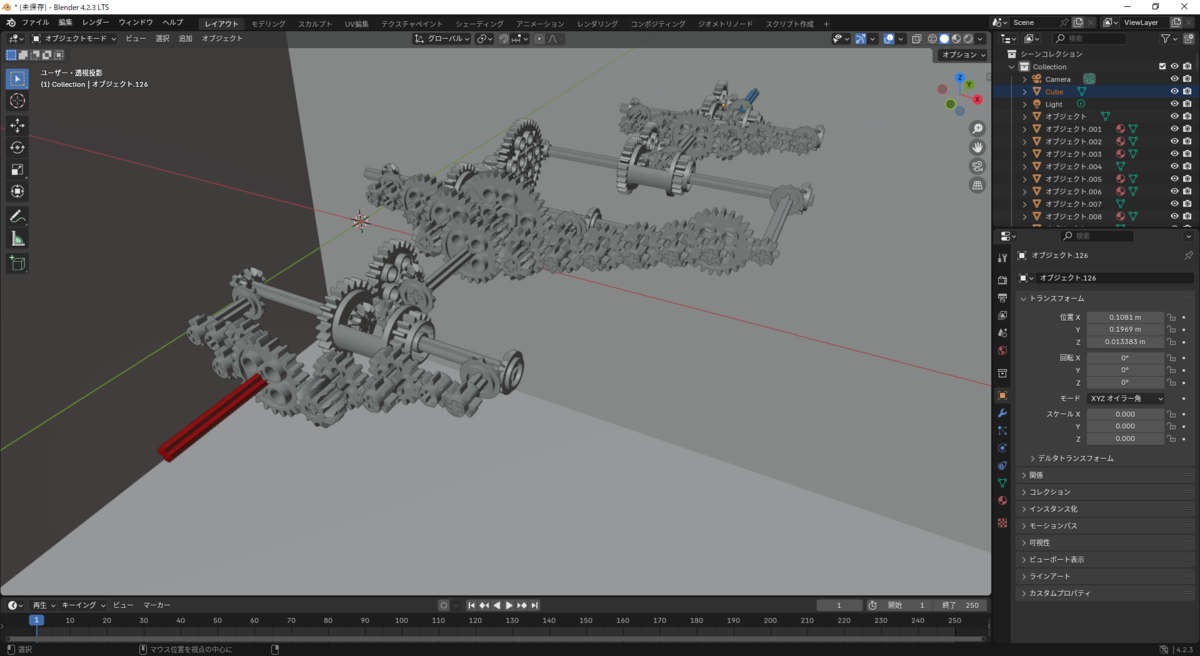Open the XYZ オイラー角 rotation mode dropdown

click(x=1126, y=398)
